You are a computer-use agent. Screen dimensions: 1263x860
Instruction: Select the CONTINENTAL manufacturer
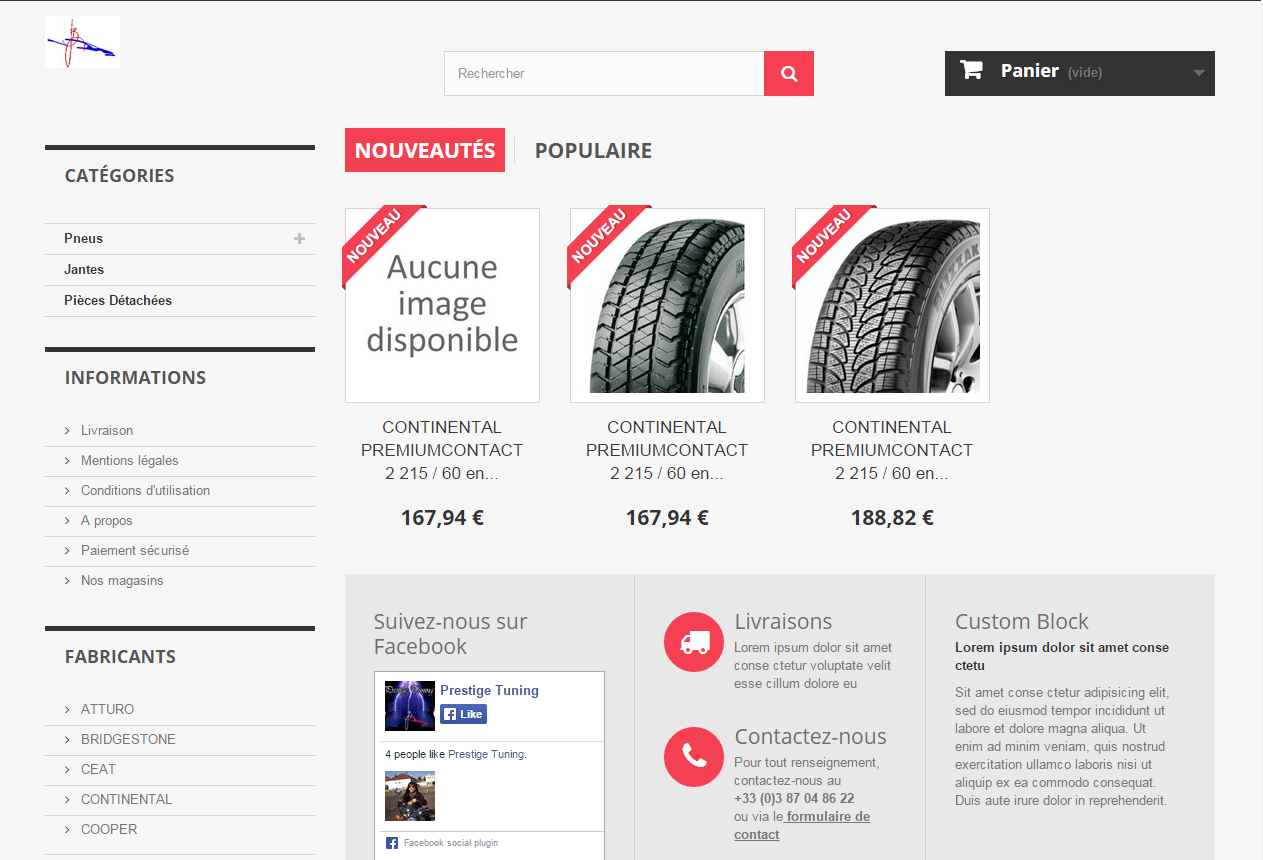(127, 799)
